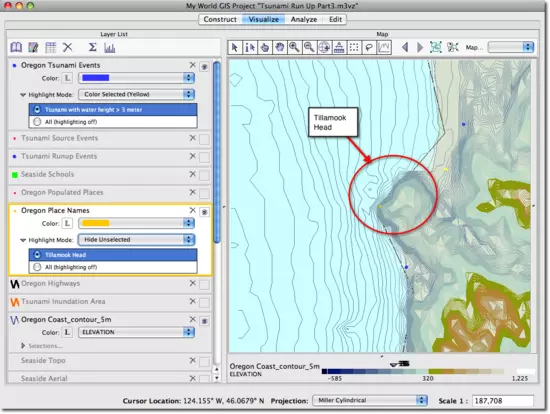Select the elevation profile graph tool

[x=384, y=47]
